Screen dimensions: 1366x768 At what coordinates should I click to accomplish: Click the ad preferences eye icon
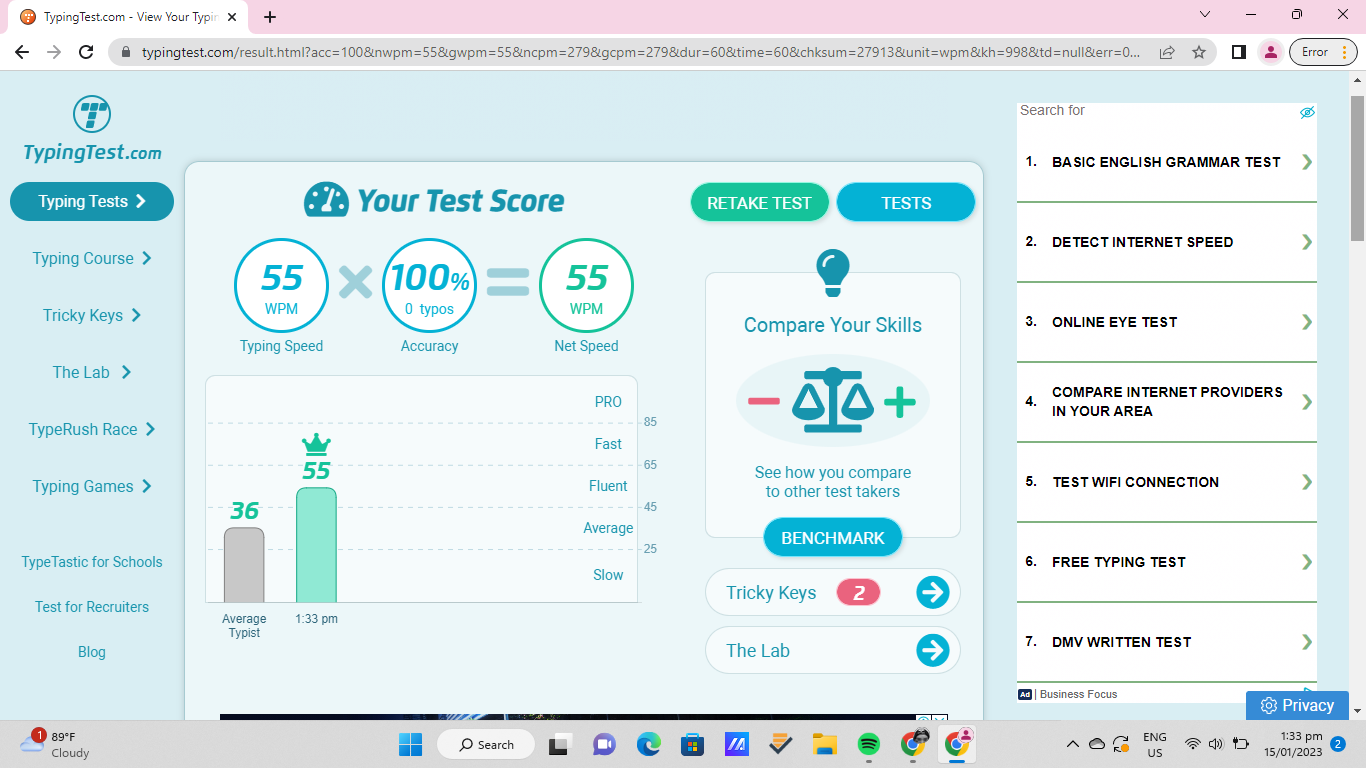click(x=1306, y=112)
